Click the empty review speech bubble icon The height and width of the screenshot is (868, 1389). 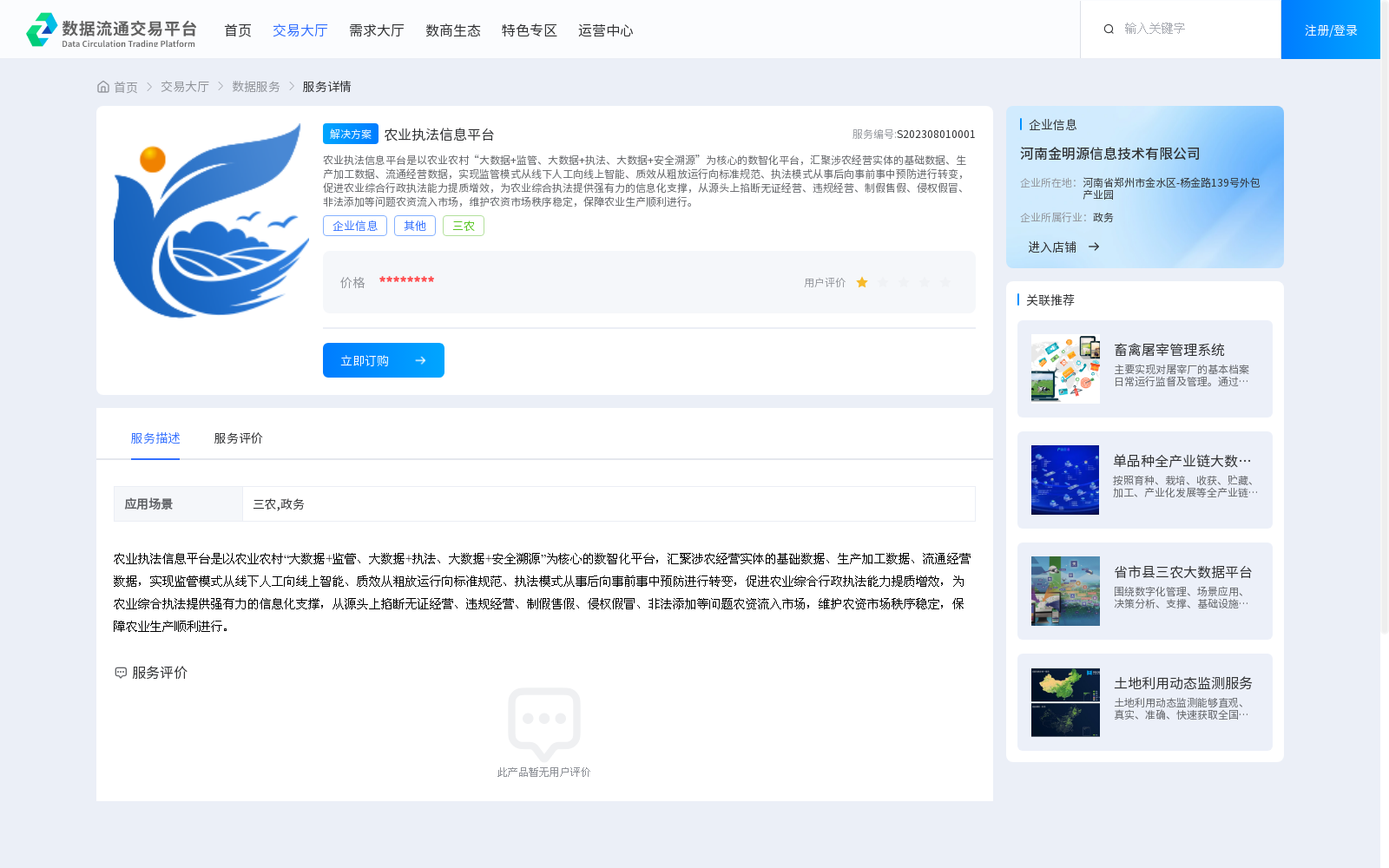point(544,724)
